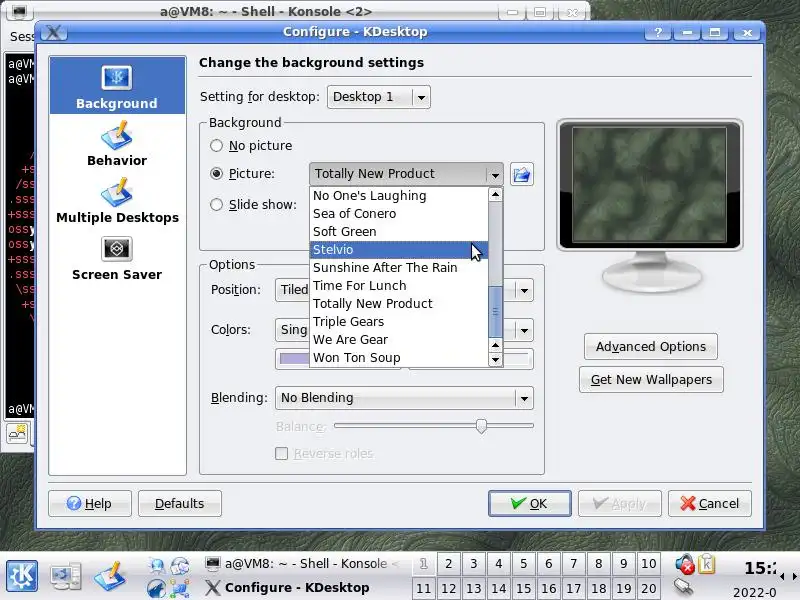The height and width of the screenshot is (600, 800).
Task: Click the red X network tray icon
Action: pyautogui.click(x=685, y=564)
